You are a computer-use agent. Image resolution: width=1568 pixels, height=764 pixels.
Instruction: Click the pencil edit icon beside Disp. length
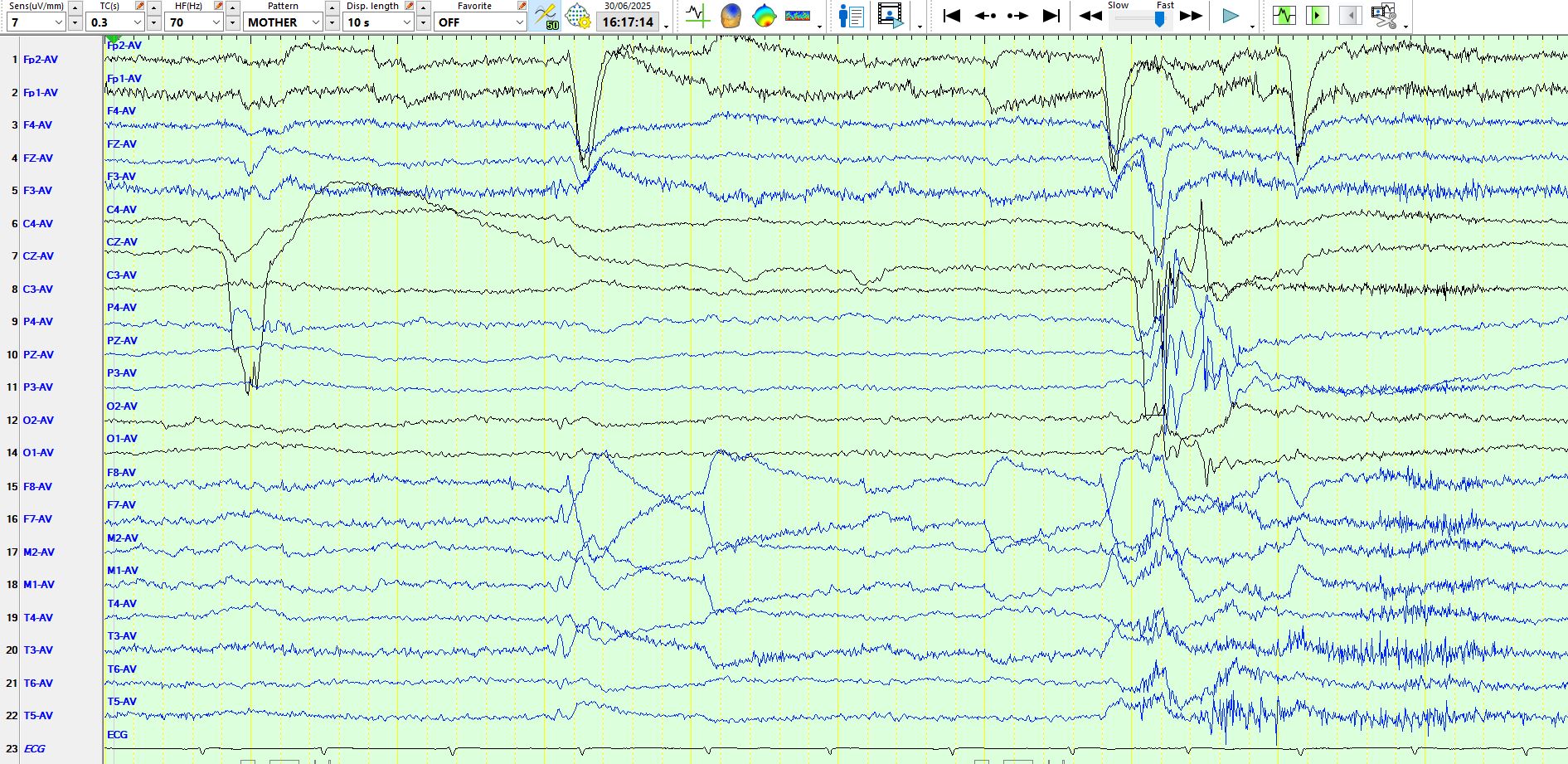[x=409, y=6]
